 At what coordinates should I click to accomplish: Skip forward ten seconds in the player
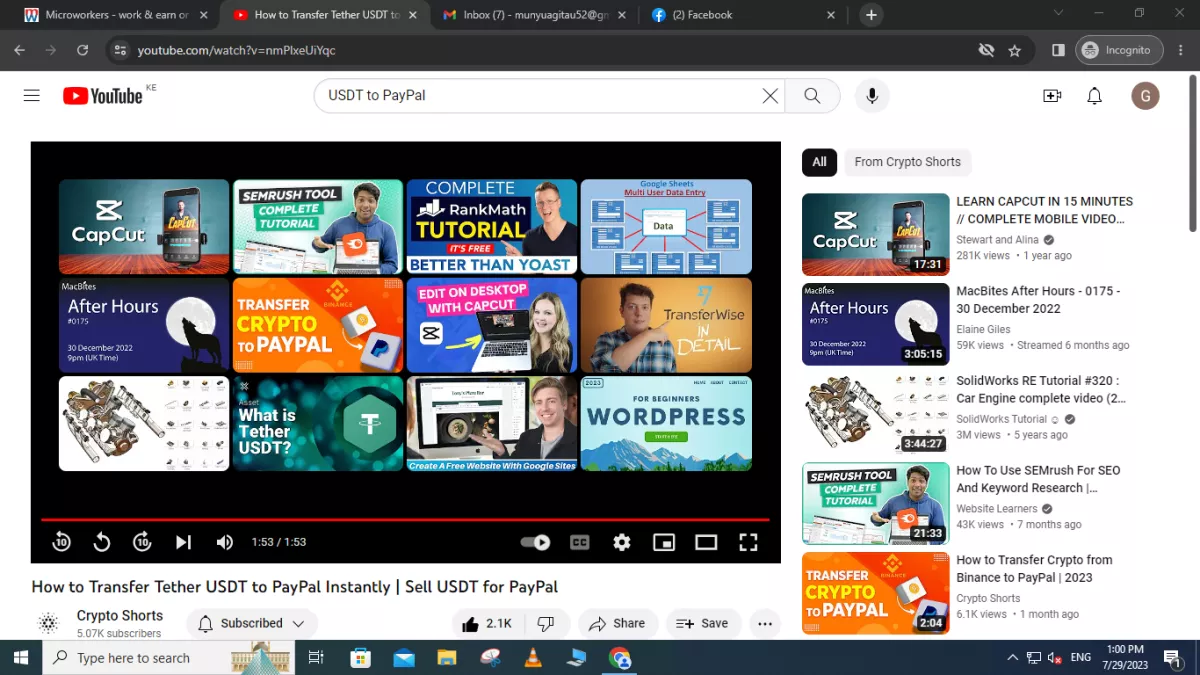142,542
